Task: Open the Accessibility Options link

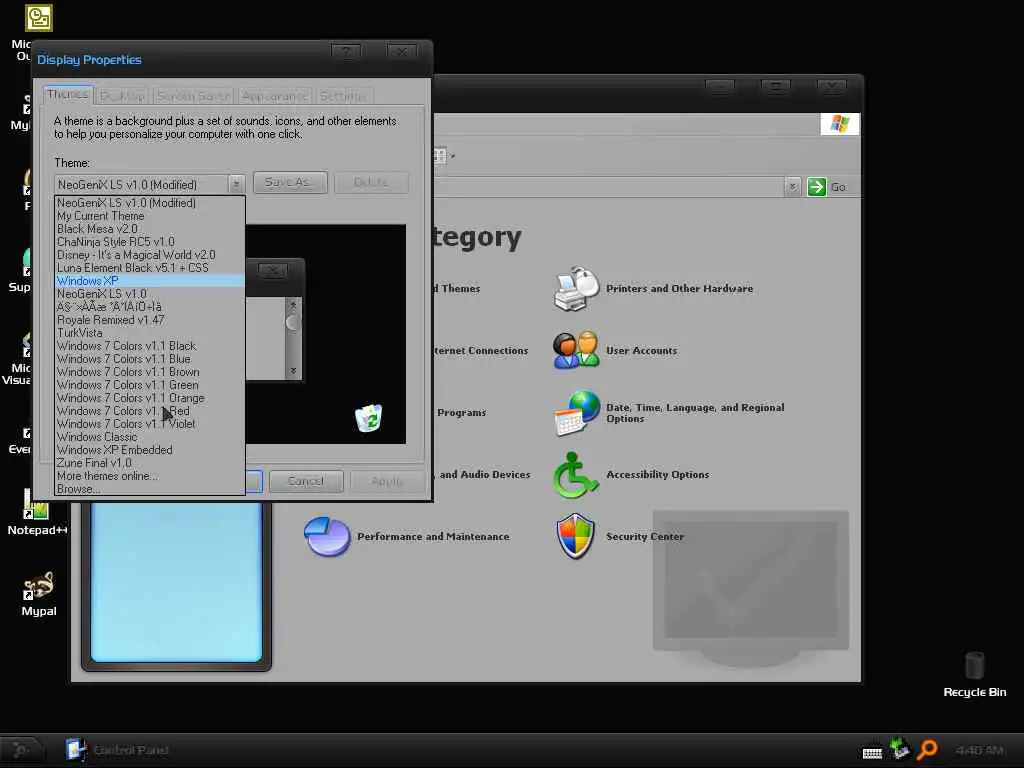Action: click(657, 475)
